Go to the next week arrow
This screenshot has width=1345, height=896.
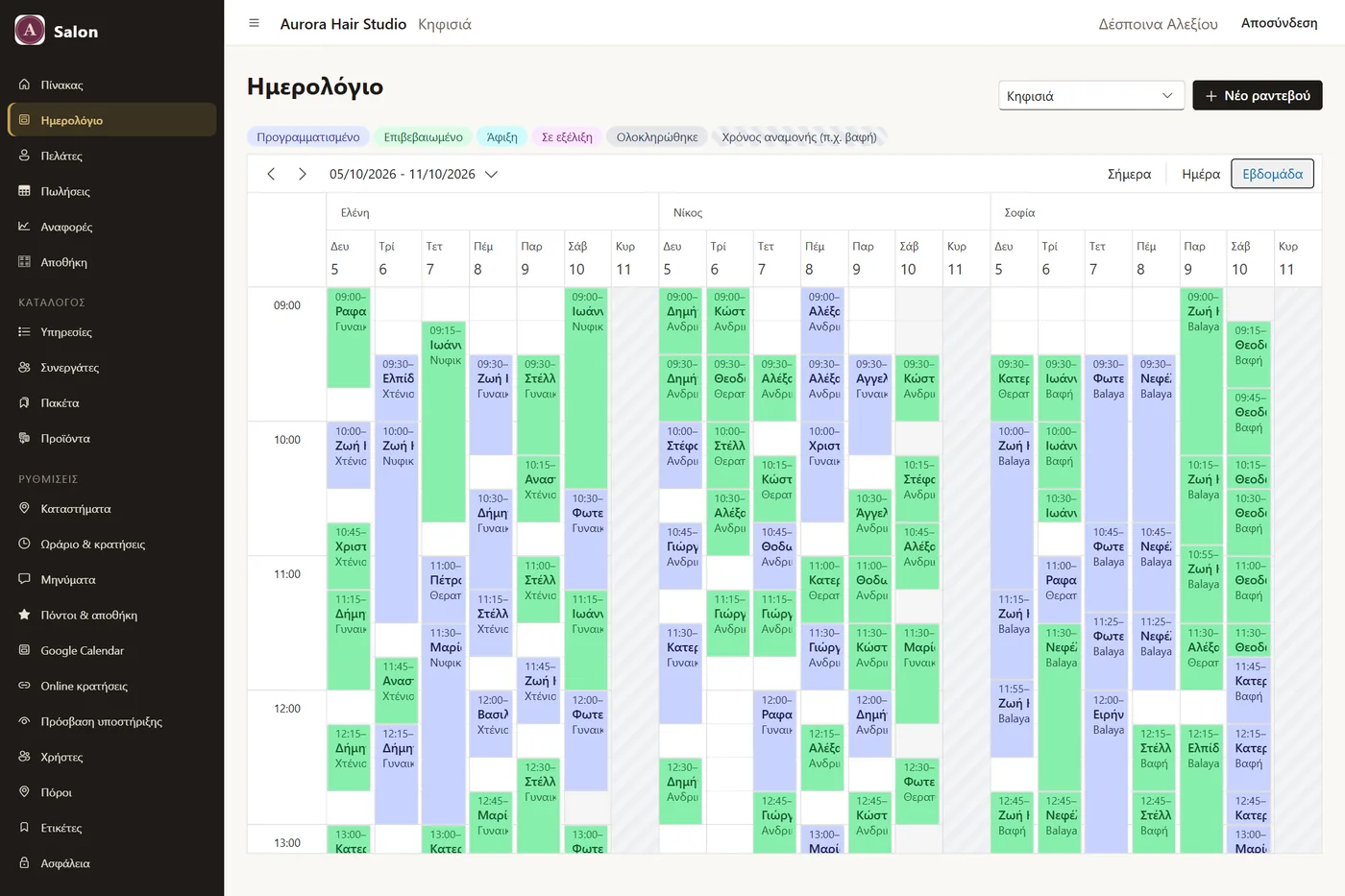(x=302, y=174)
